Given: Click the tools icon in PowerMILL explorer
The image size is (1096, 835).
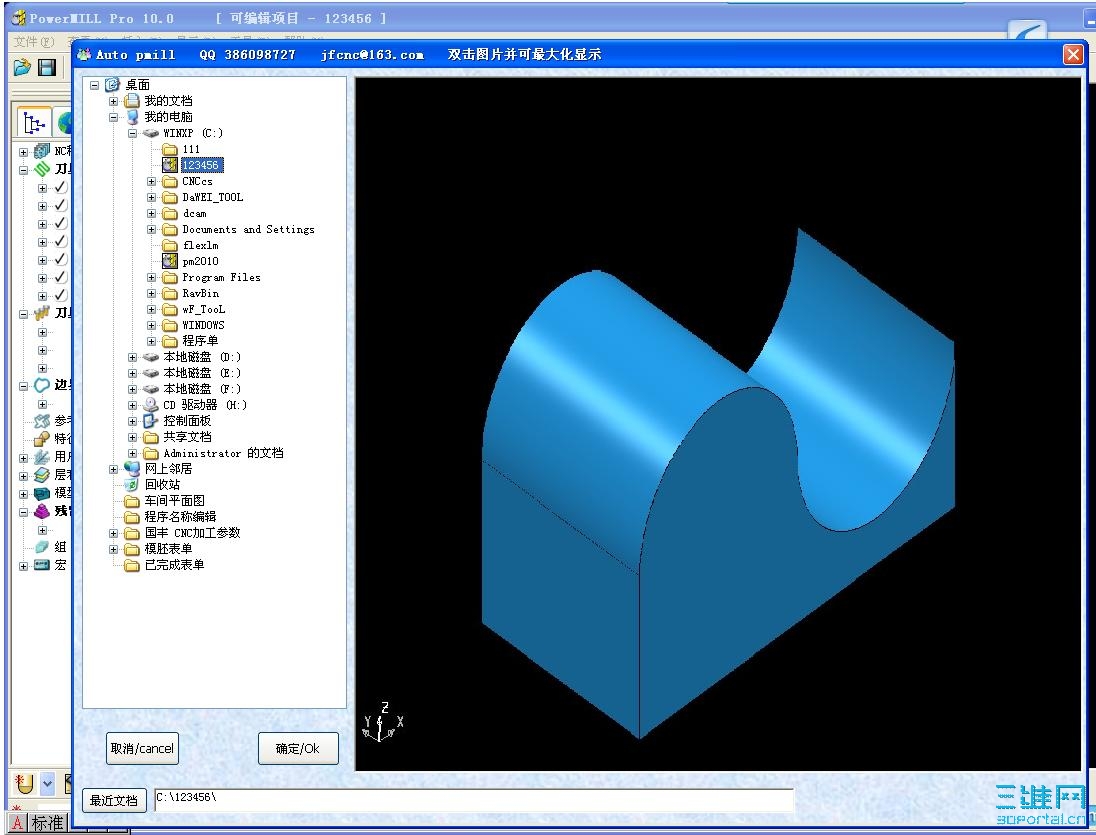Looking at the screenshot, I should coord(42,314).
